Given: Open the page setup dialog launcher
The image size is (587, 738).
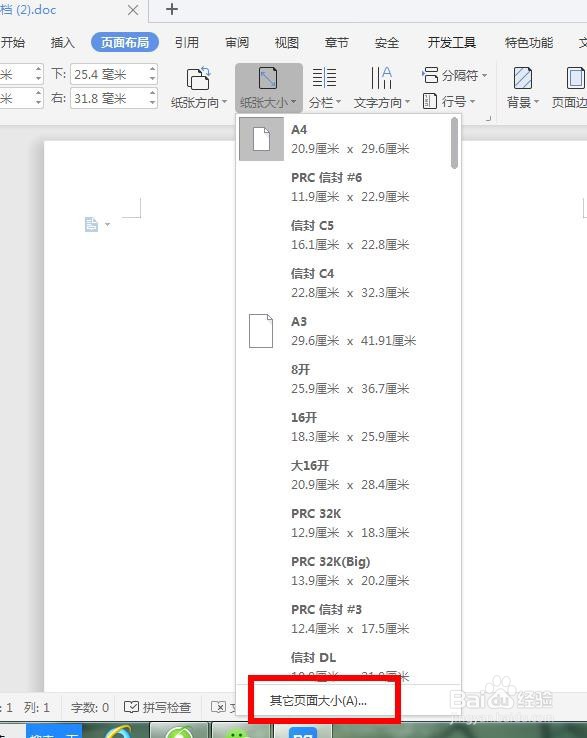Looking at the screenshot, I should 489,118.
